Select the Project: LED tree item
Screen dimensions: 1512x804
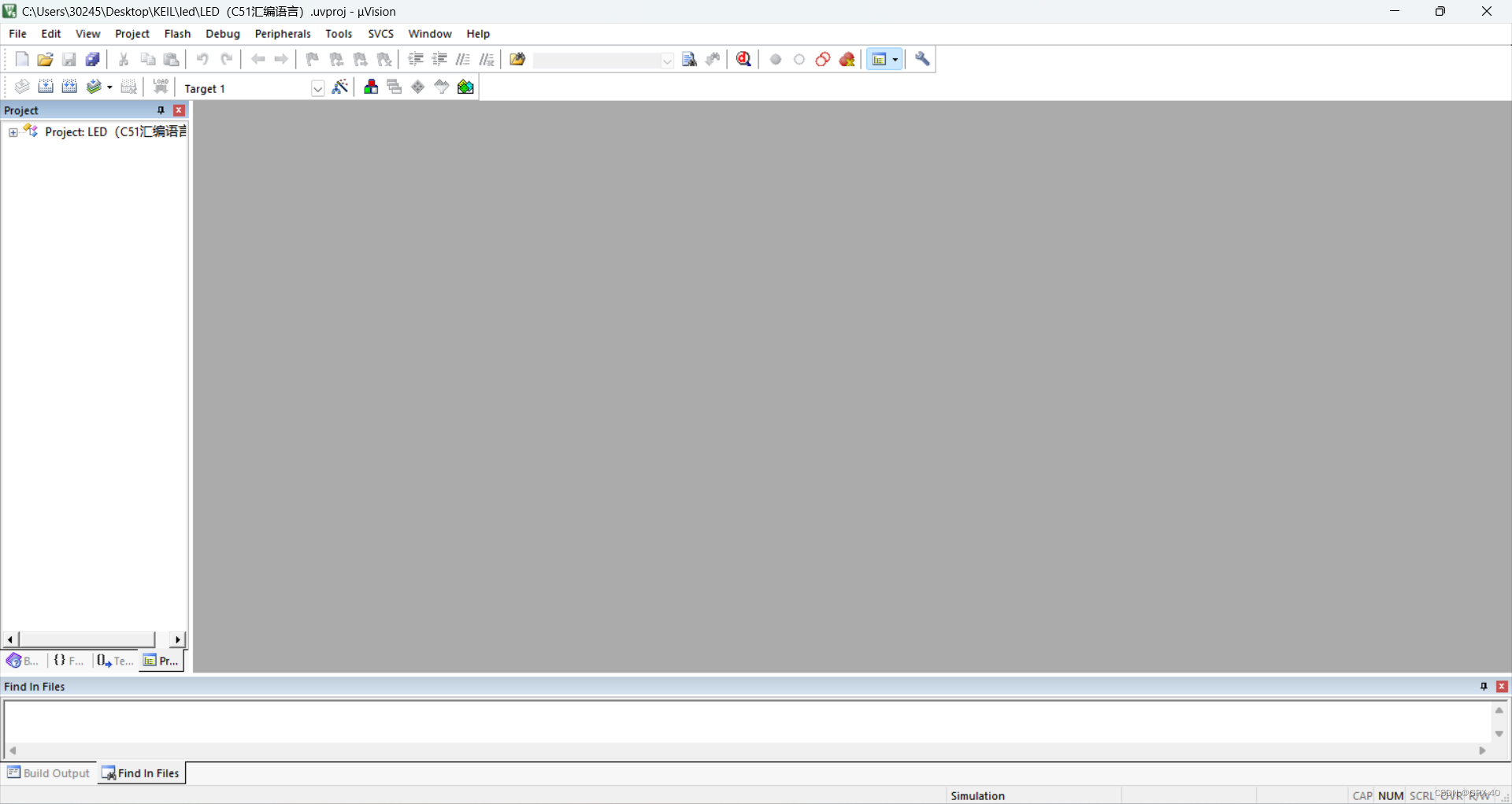coord(115,132)
